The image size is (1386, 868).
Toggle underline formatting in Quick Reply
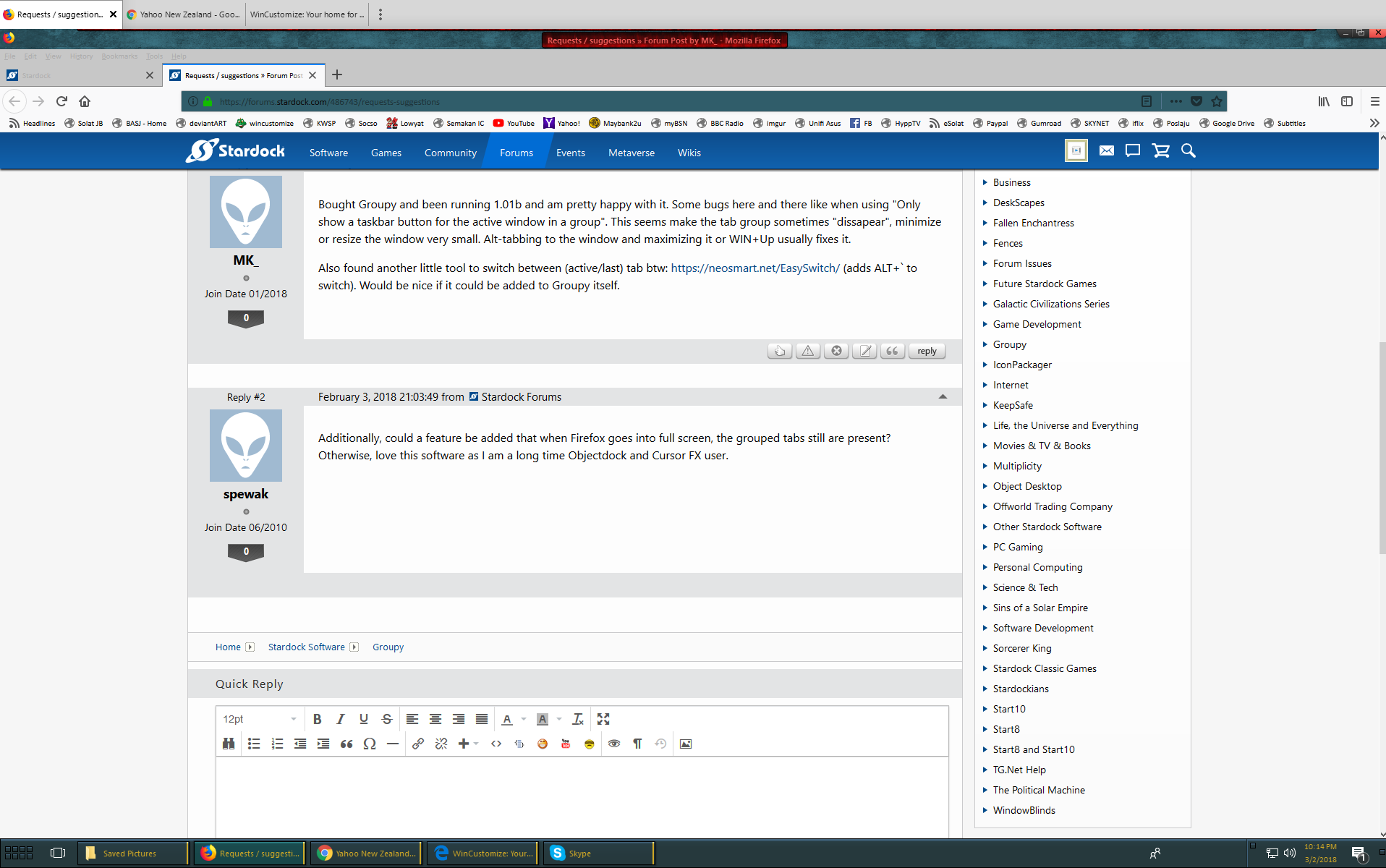pos(364,719)
